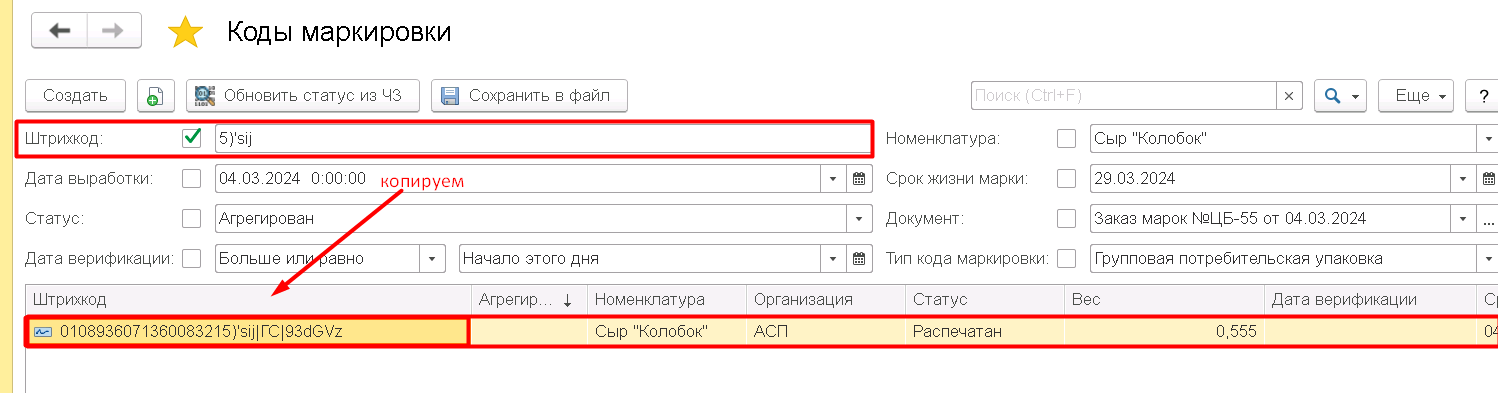Click the Создать button
Viewport: 1498px width, 393px height.
[x=75, y=96]
